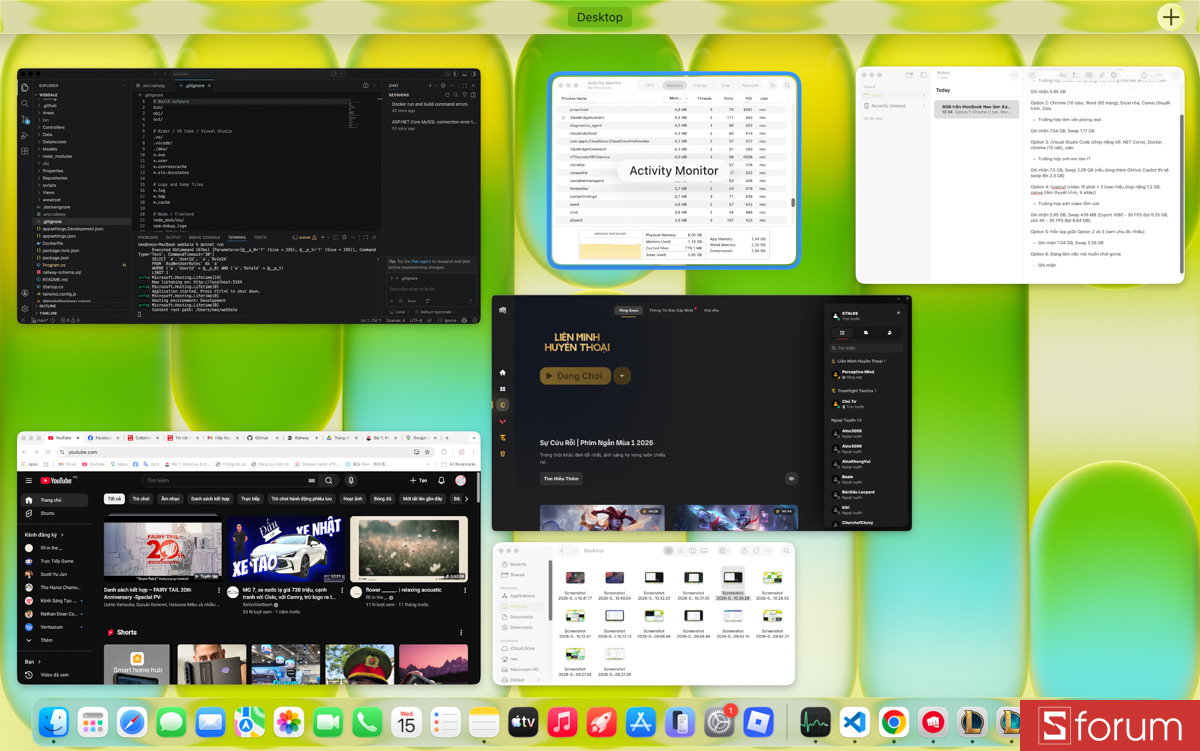Select the Valorant icon in Riot Client sidebar
The width and height of the screenshot is (1200, 751).
tap(503, 421)
